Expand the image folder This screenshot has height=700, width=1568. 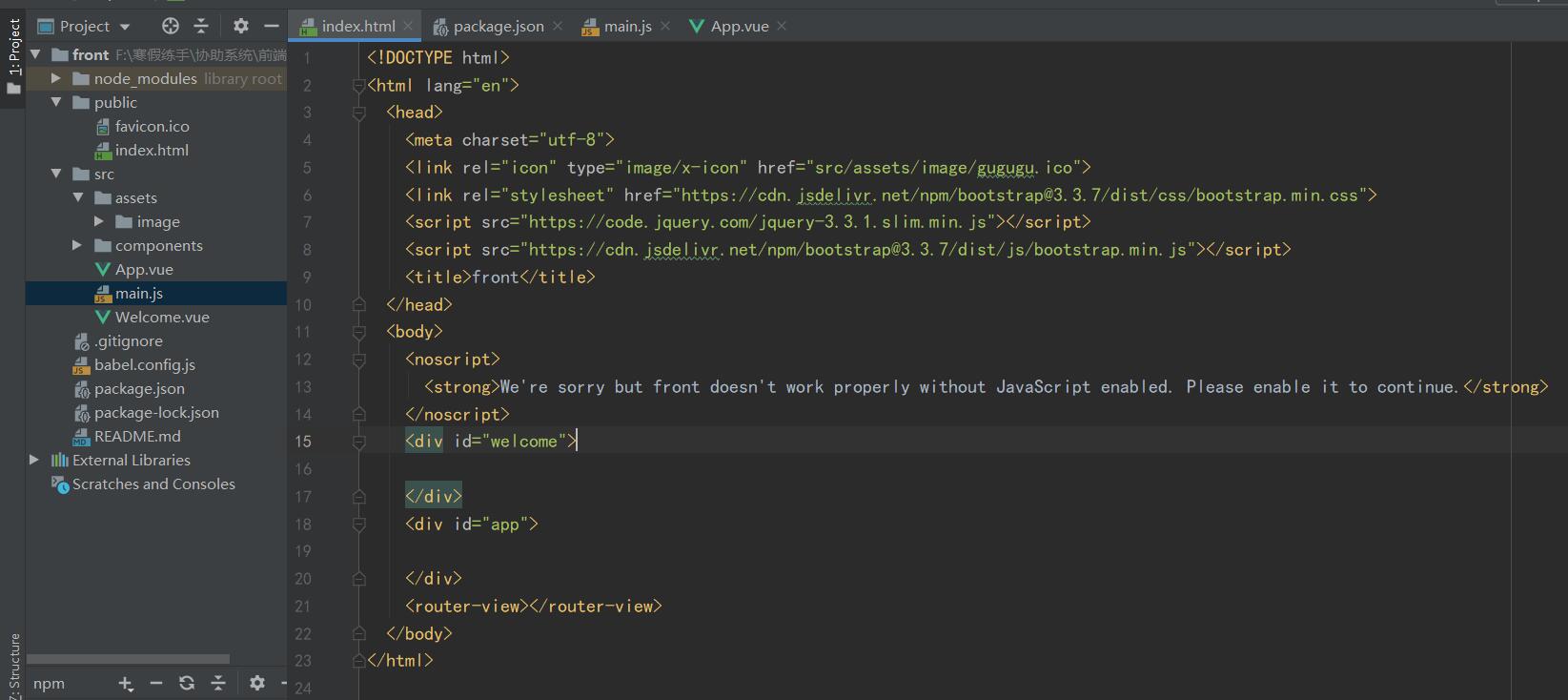99,221
